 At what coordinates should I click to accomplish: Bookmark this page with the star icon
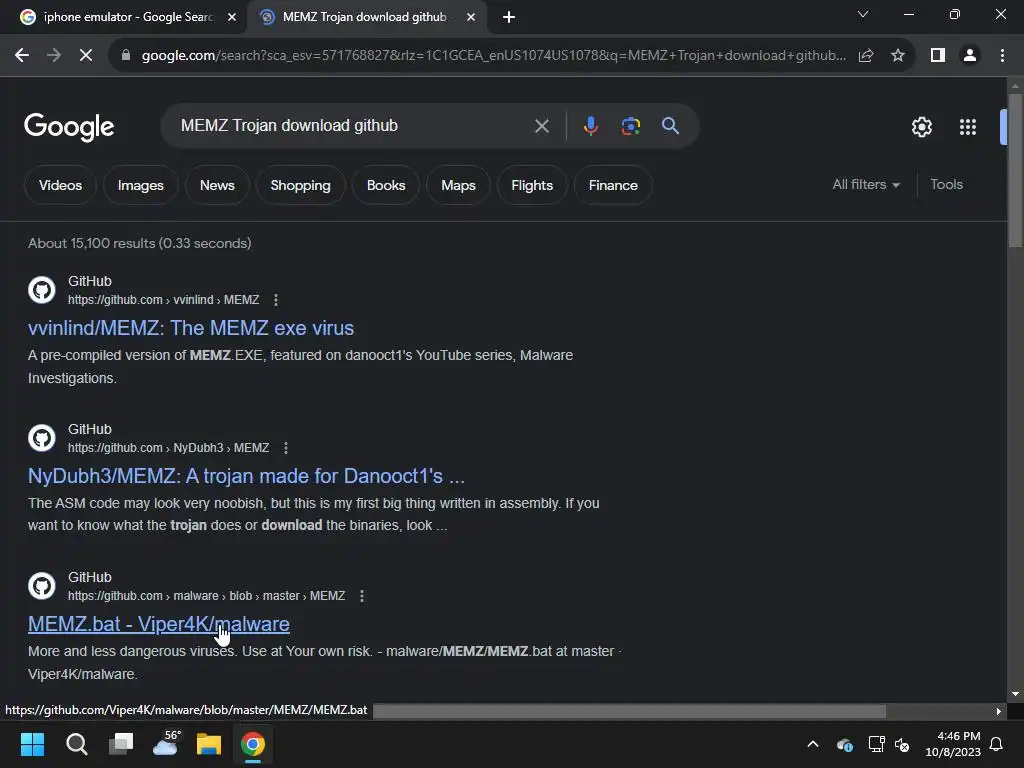click(x=898, y=56)
